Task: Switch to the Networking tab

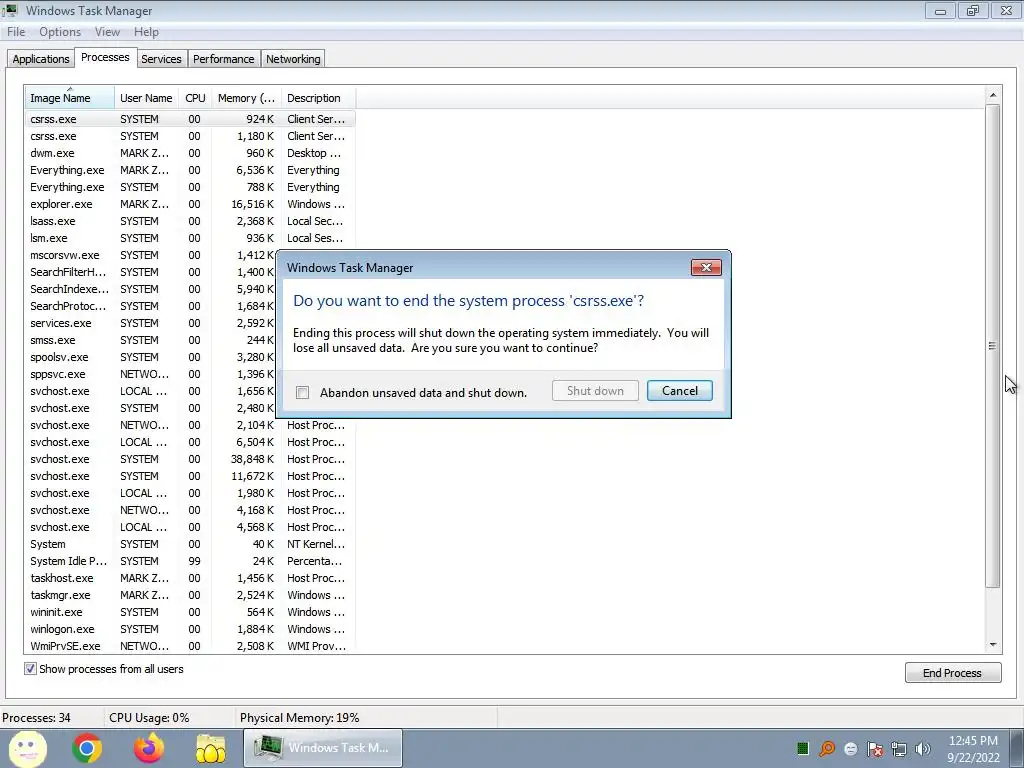Action: pos(293,59)
